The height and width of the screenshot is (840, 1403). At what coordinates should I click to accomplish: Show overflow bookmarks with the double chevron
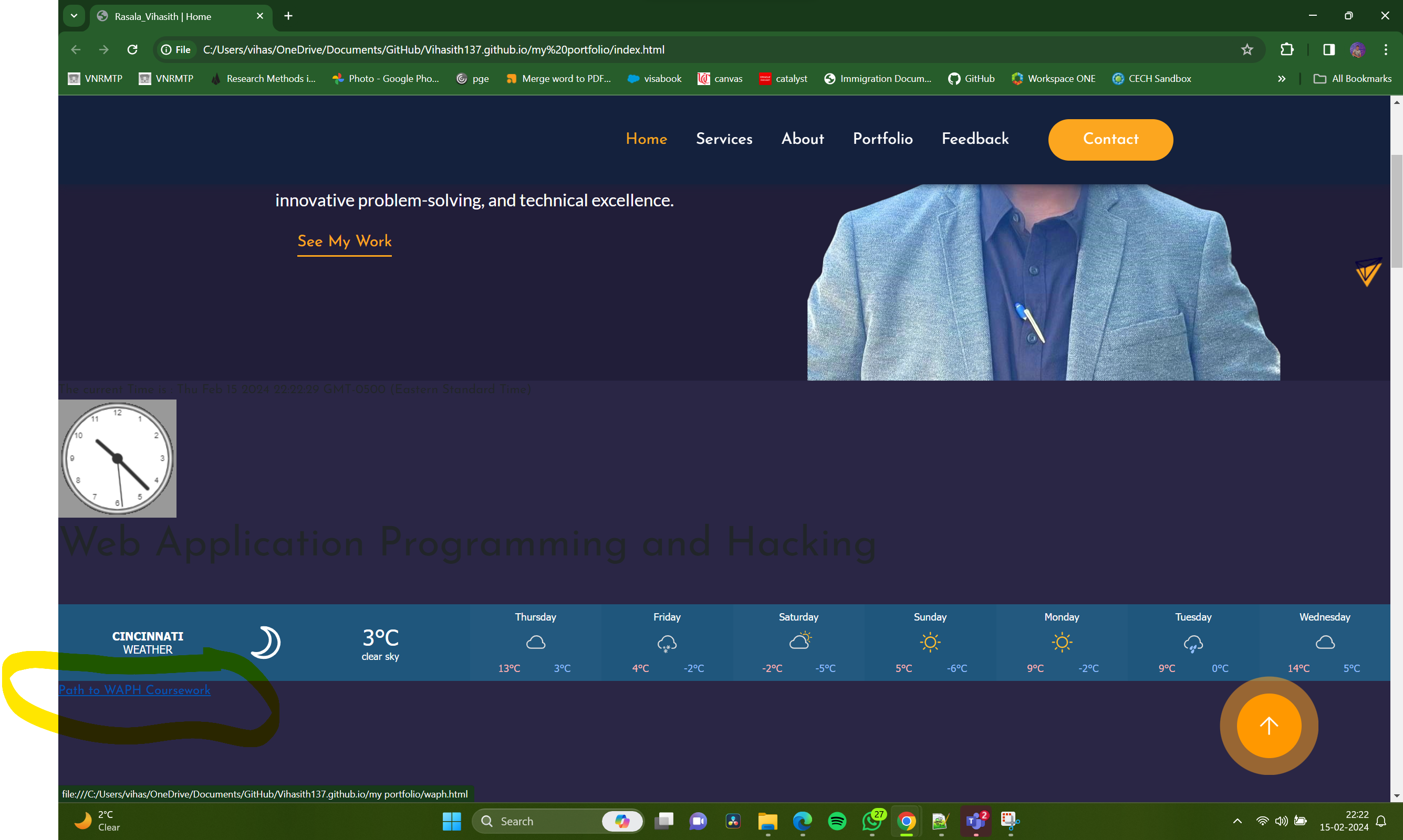pos(1281,79)
